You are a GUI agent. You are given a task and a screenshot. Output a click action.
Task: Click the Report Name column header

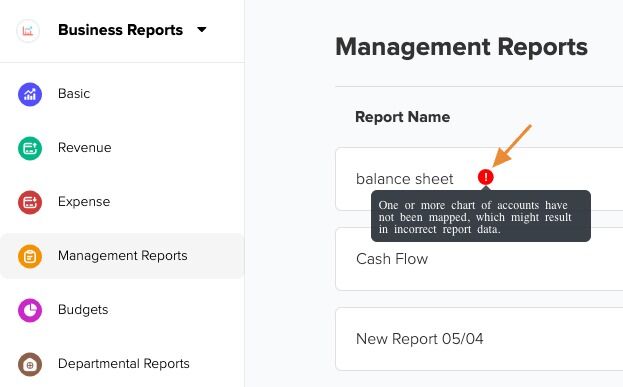402,117
